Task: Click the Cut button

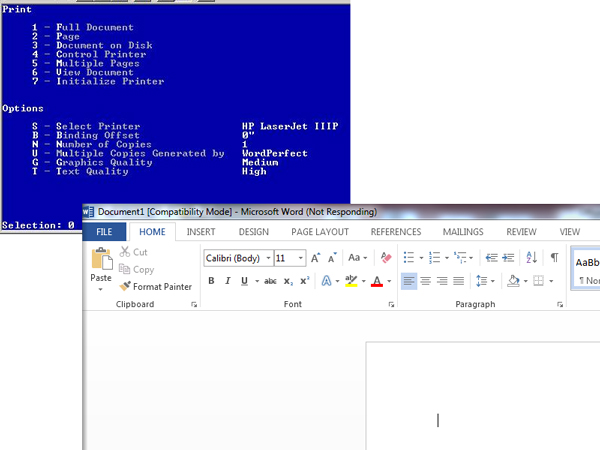Action: click(x=133, y=253)
